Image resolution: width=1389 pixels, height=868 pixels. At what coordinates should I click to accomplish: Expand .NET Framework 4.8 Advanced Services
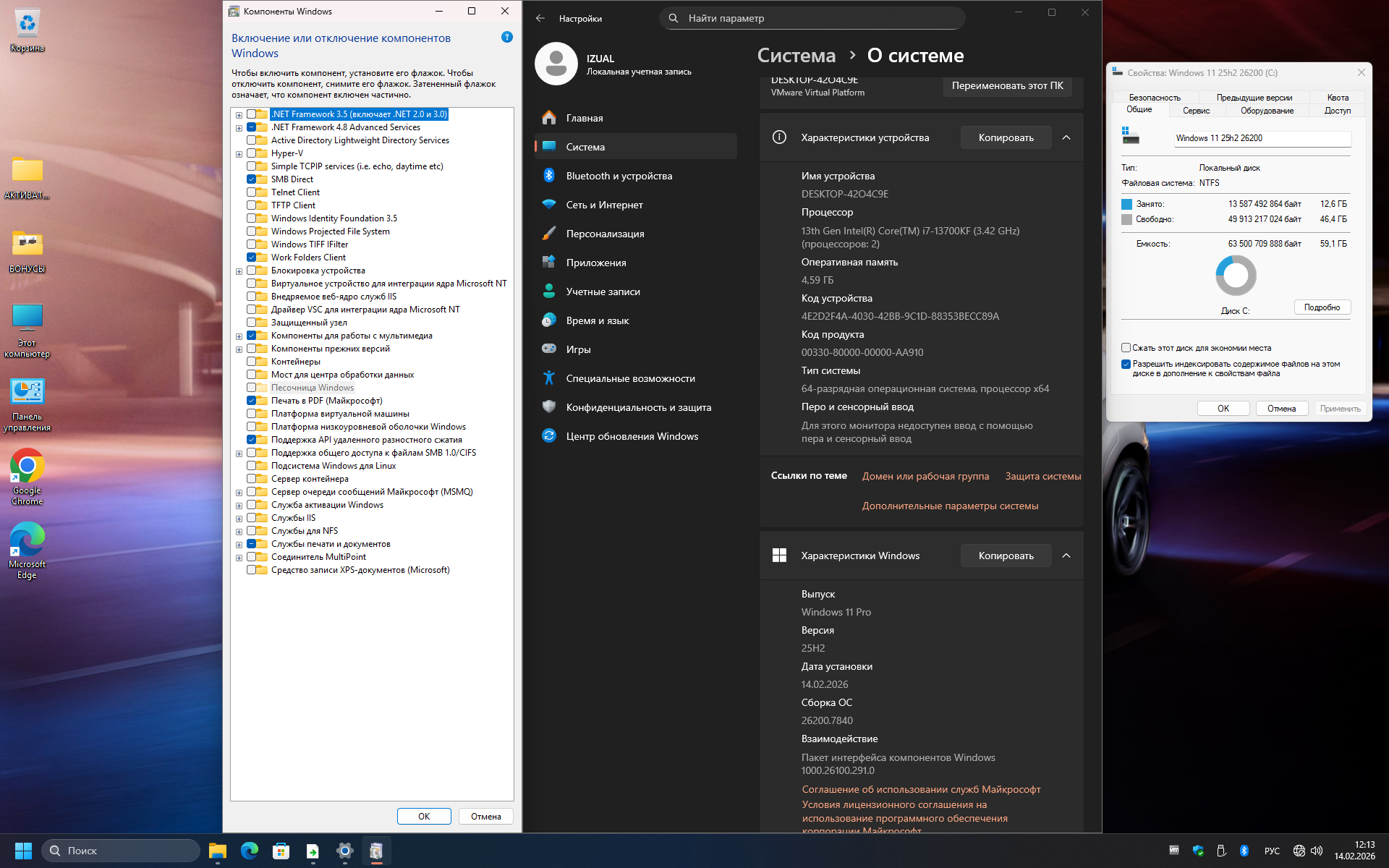[x=239, y=128]
